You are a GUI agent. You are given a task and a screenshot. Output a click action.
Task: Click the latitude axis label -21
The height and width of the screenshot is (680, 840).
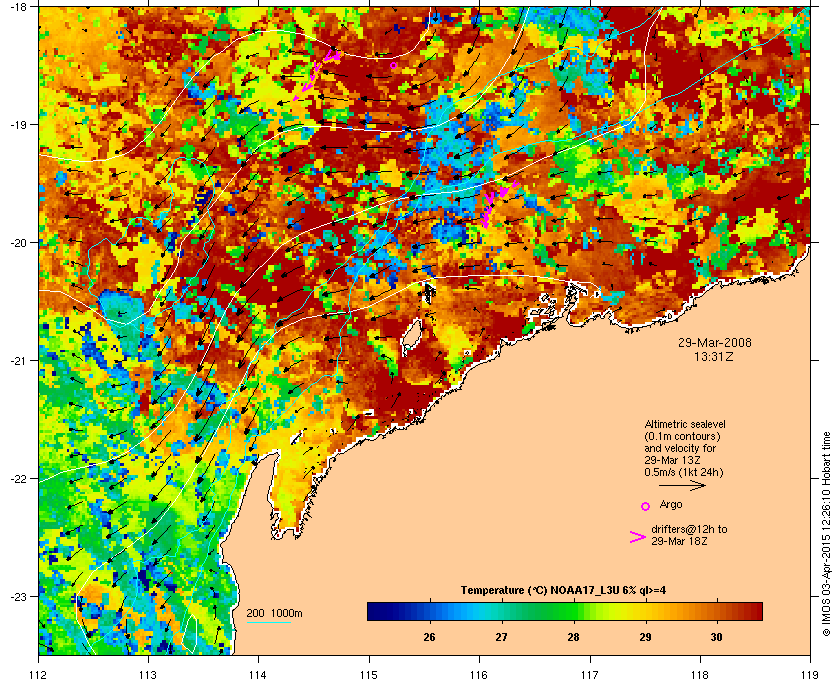[18, 360]
